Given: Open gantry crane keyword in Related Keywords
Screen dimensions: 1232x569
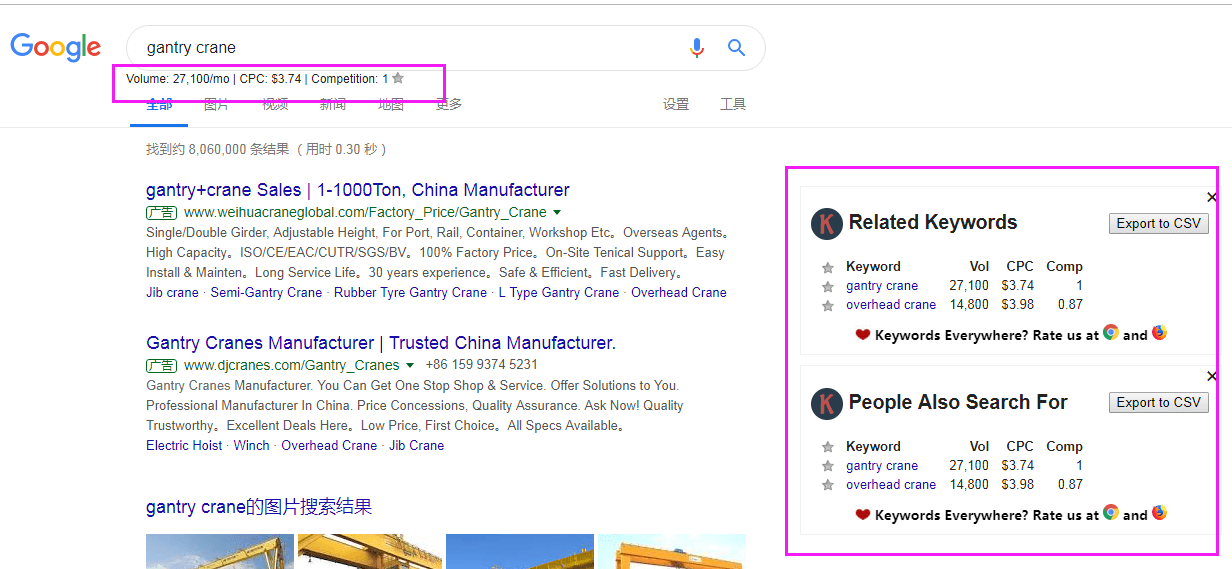Looking at the screenshot, I should click(882, 286).
